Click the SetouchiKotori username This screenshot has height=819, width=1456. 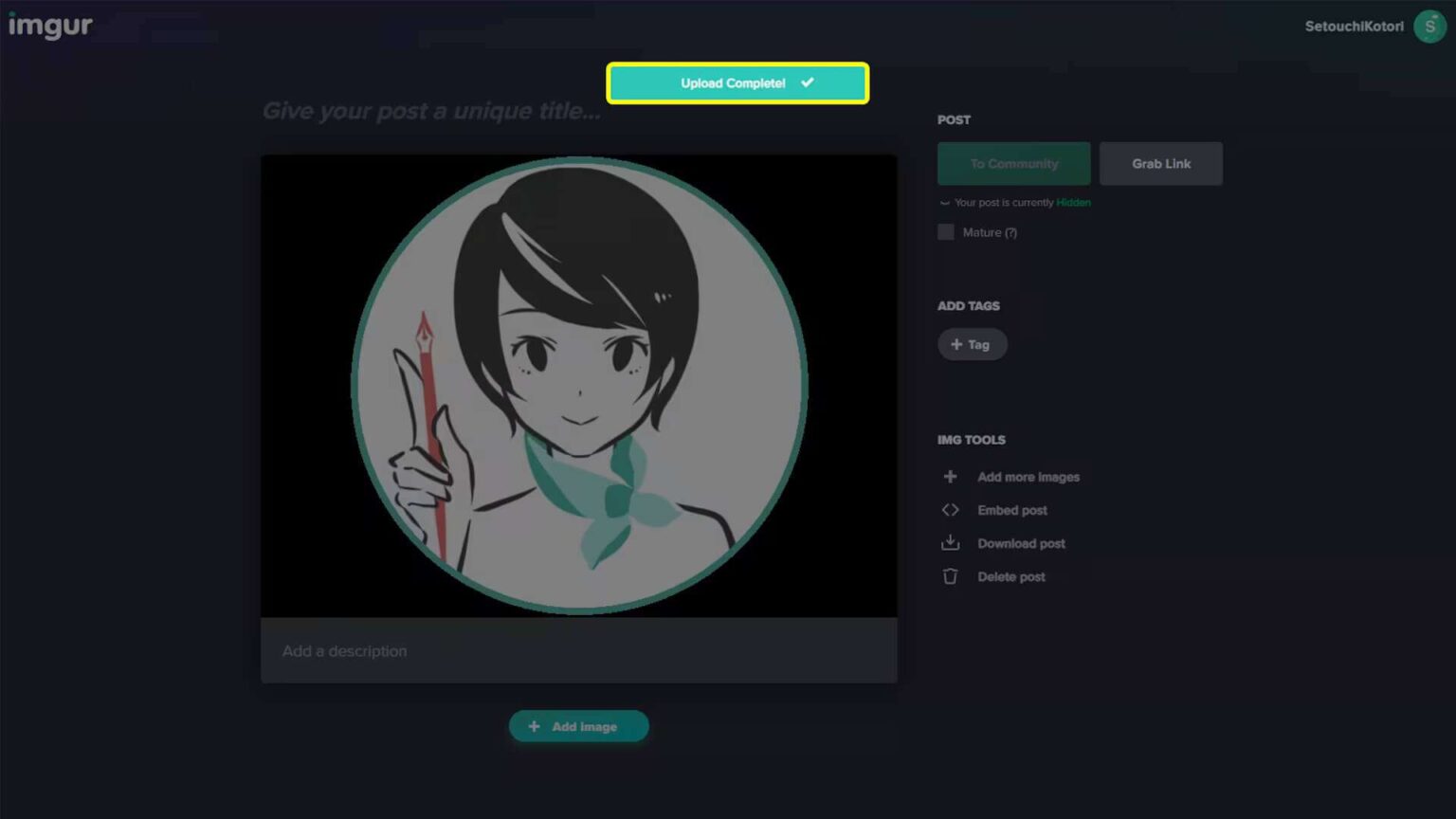pos(1354,26)
